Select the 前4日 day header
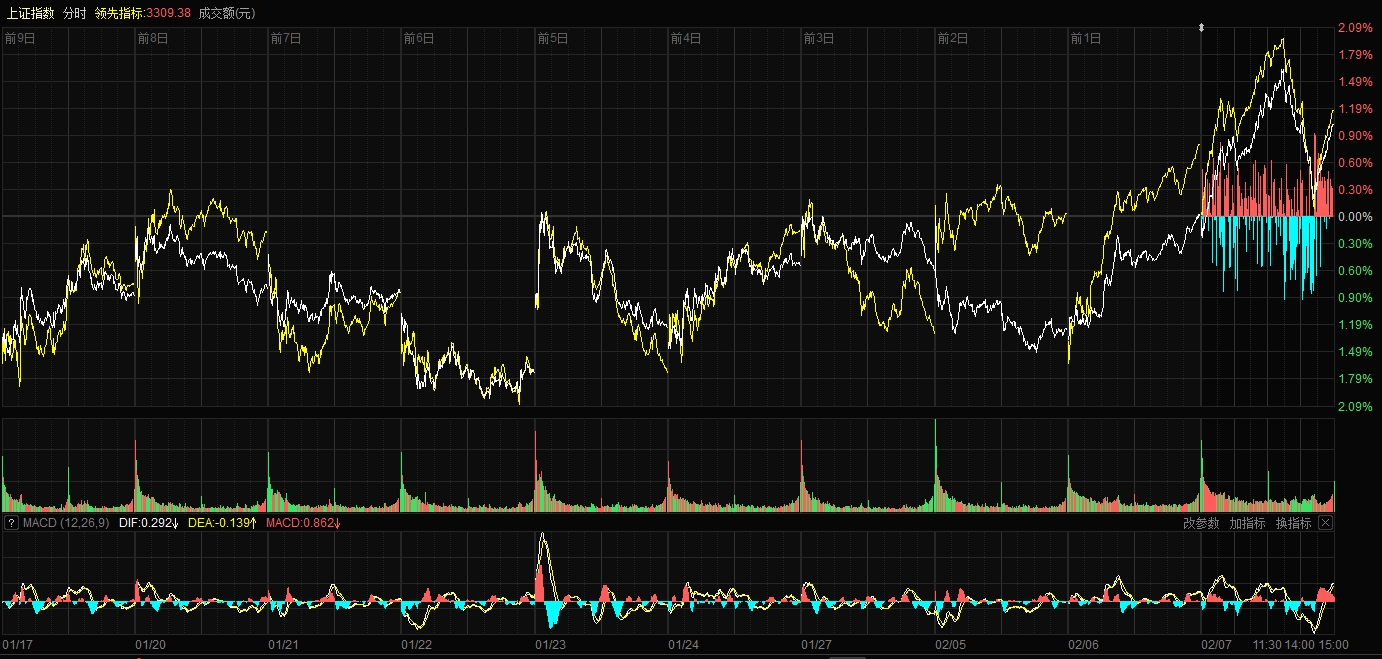This screenshot has height=659, width=1382. [686, 39]
